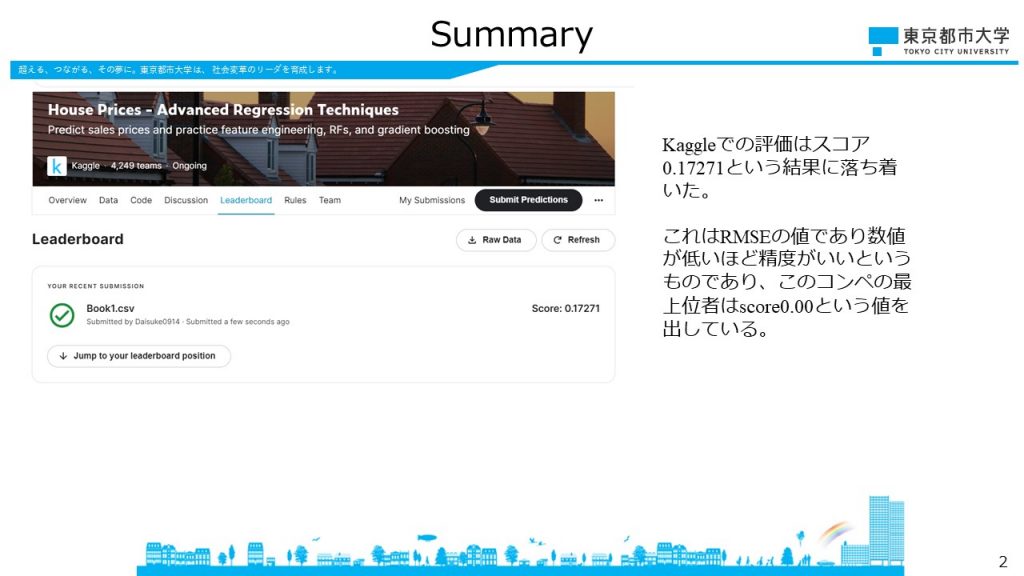Click YOUR RECENT SUBMISSION label
Viewport: 1024px width, 576px height.
click(x=96, y=286)
